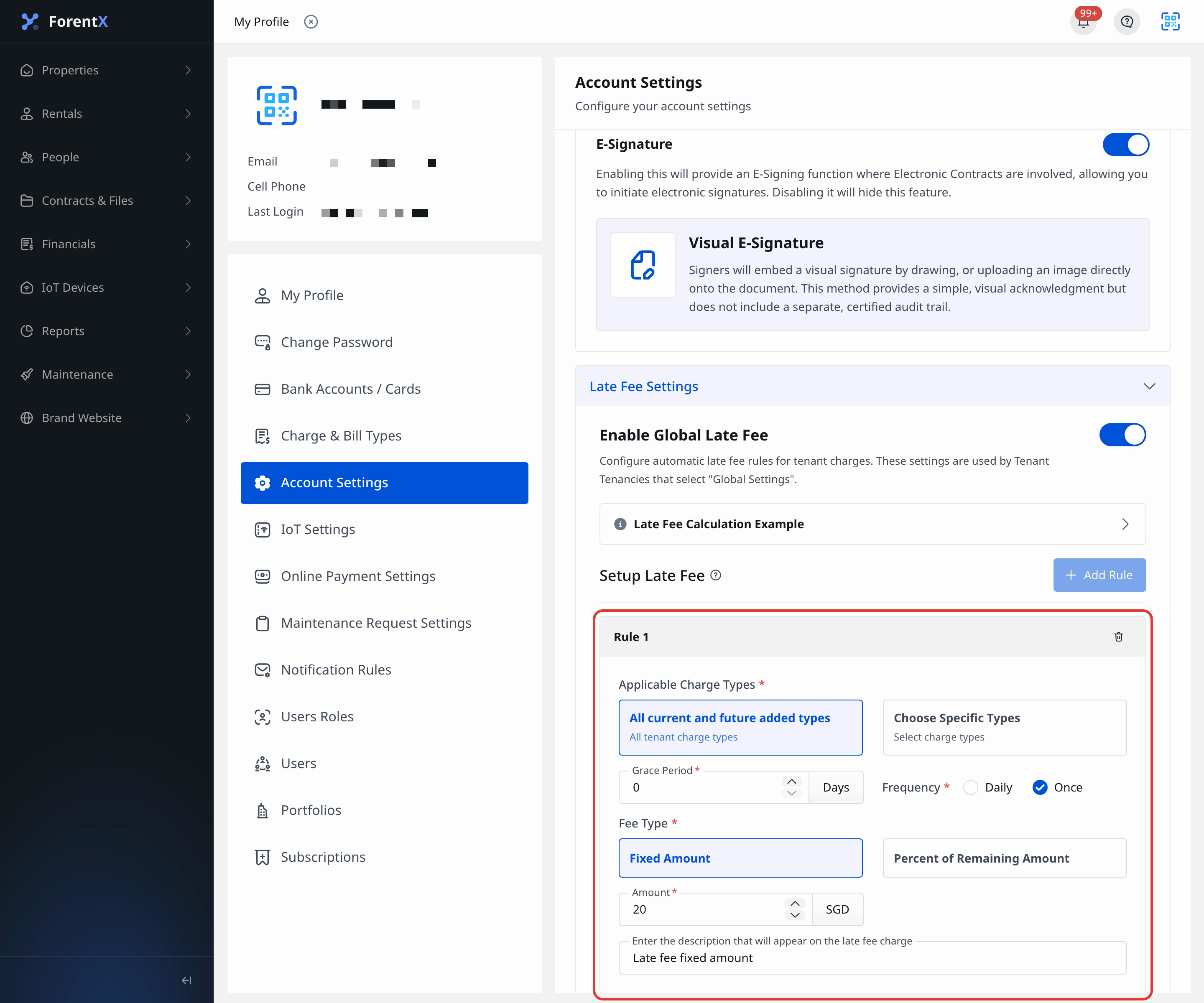Expand Late Fee Calculation Example

[x=872, y=524]
